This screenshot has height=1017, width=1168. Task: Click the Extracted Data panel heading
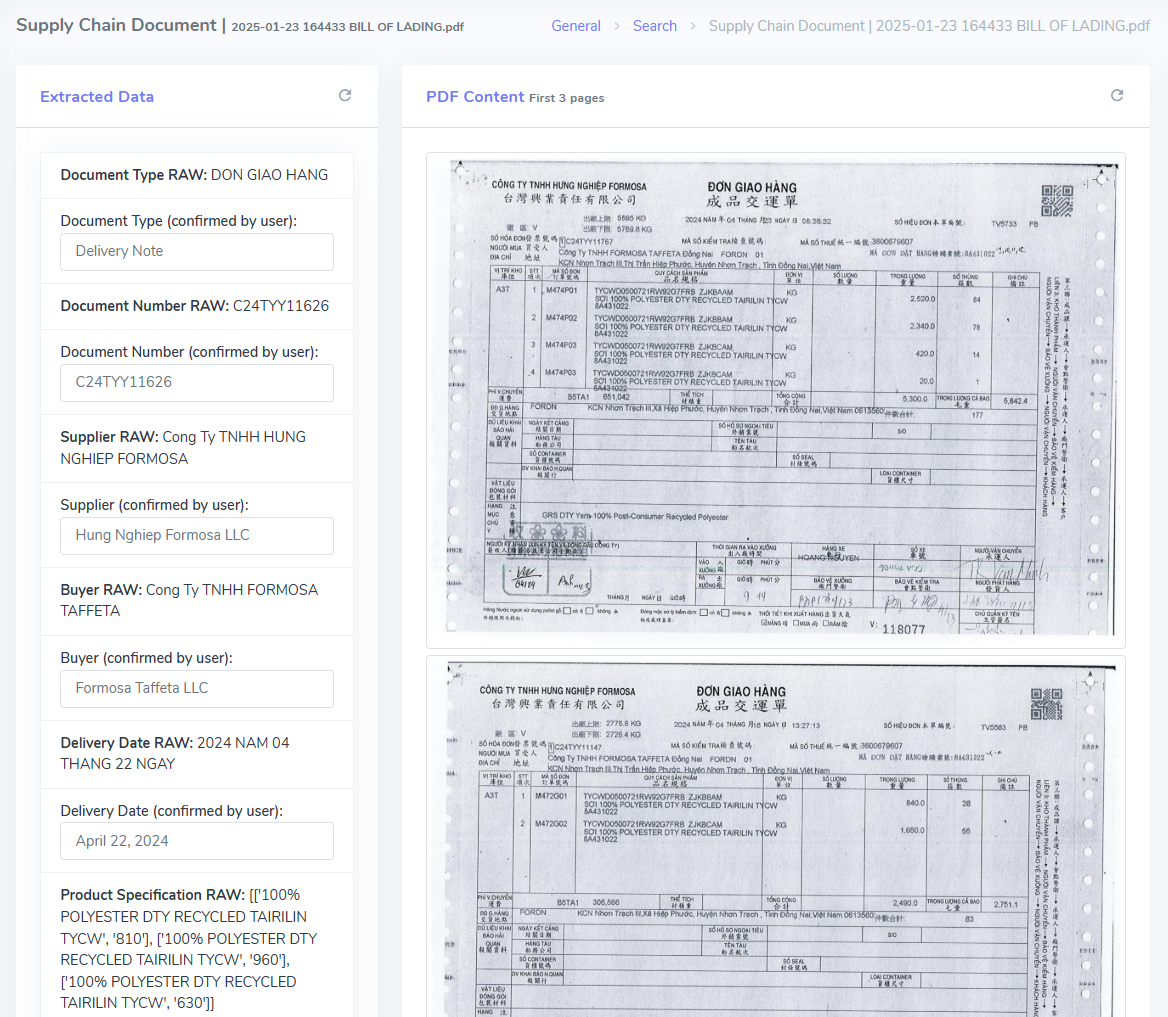pyautogui.click(x=97, y=97)
